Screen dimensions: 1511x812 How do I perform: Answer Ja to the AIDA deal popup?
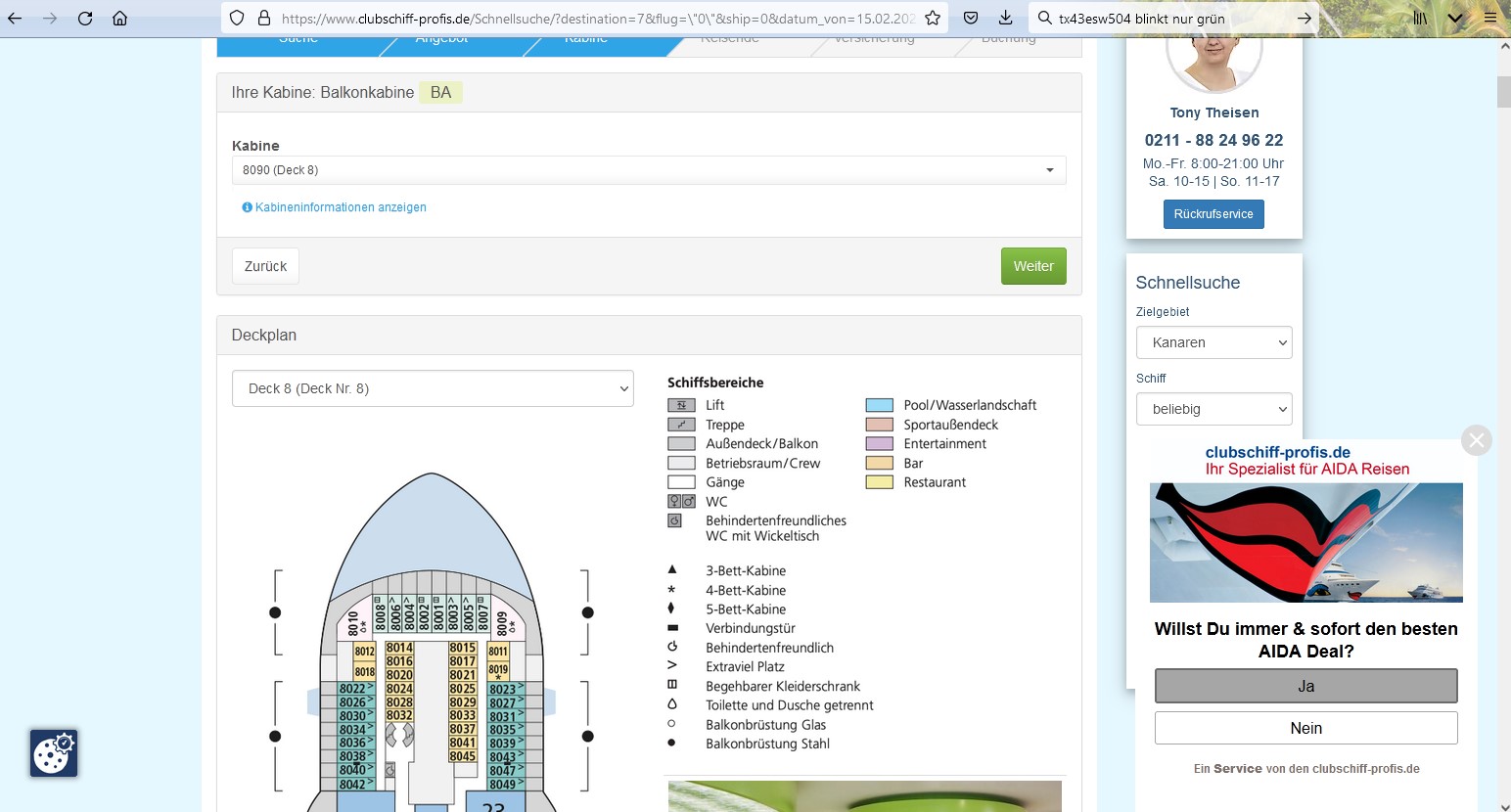(1305, 686)
